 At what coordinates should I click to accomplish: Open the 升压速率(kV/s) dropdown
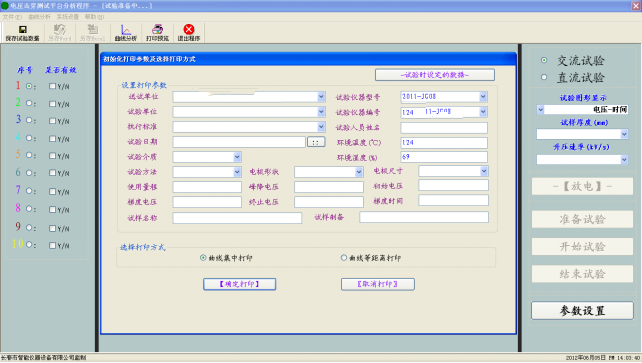(x=624, y=159)
